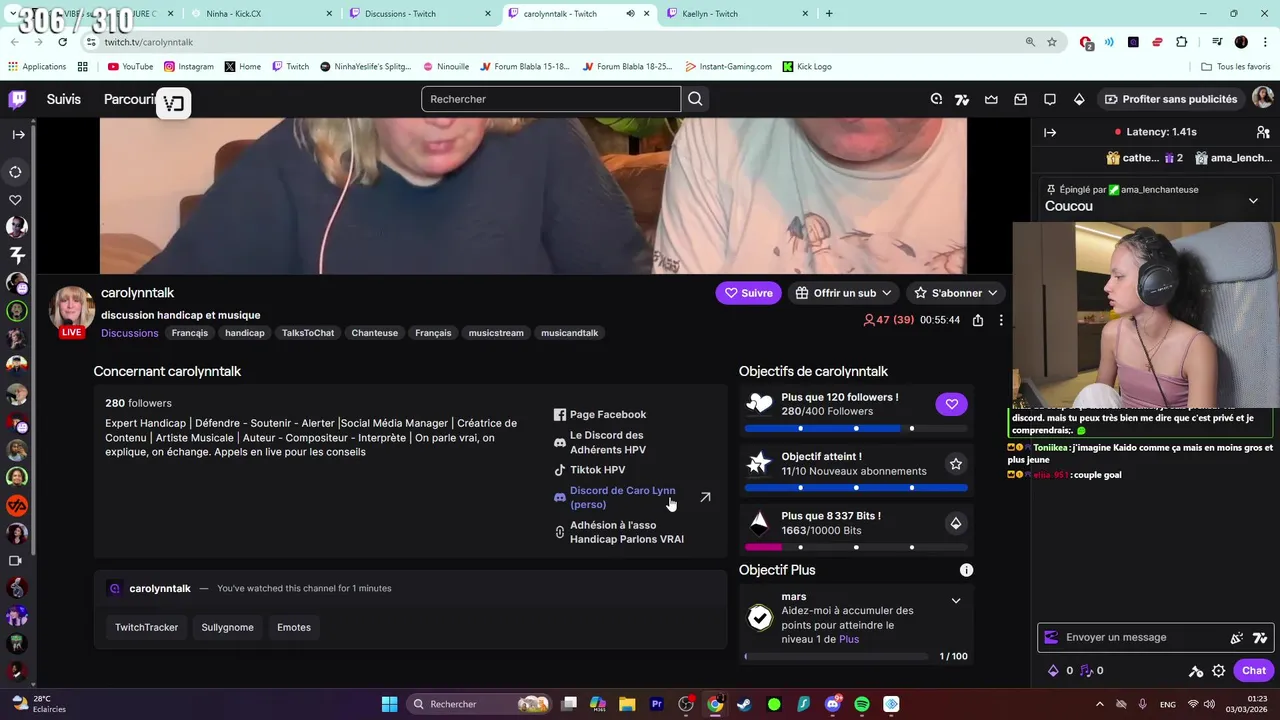Click the Objectif Plus 1/100 progress bar
The height and width of the screenshot is (720, 1280).
[835, 657]
